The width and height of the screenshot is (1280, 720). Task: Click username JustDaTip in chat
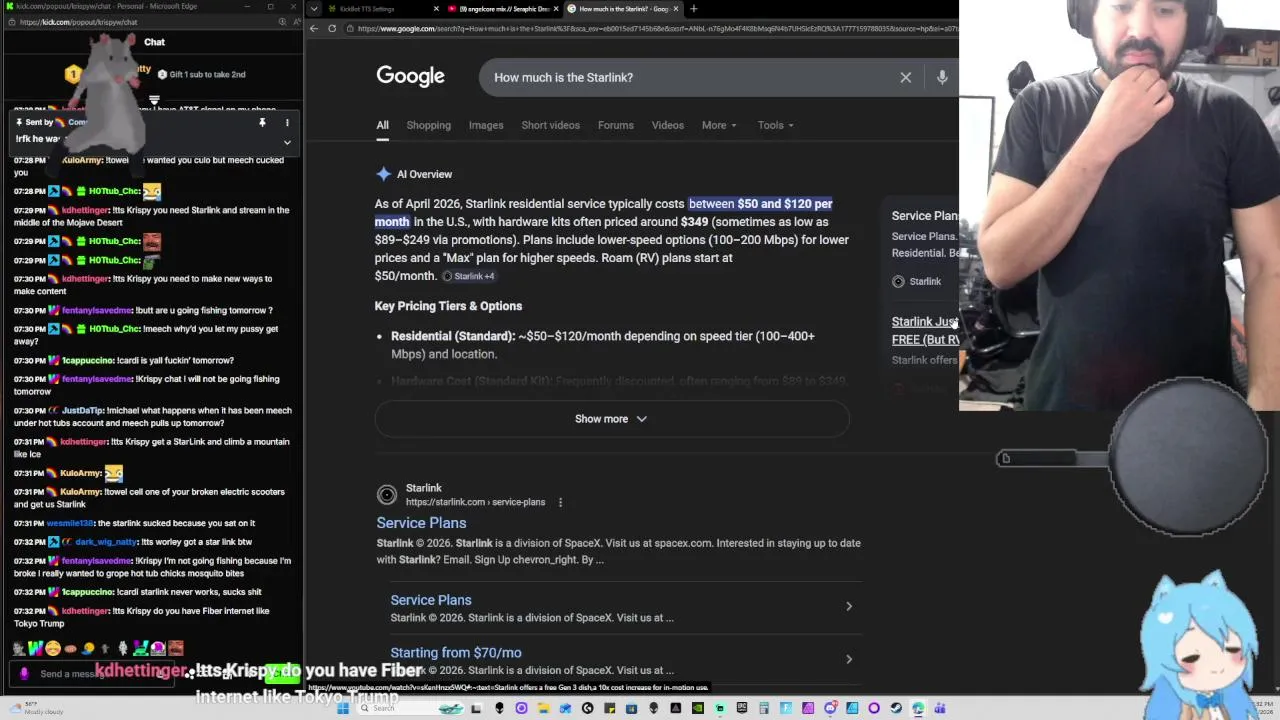84,410
